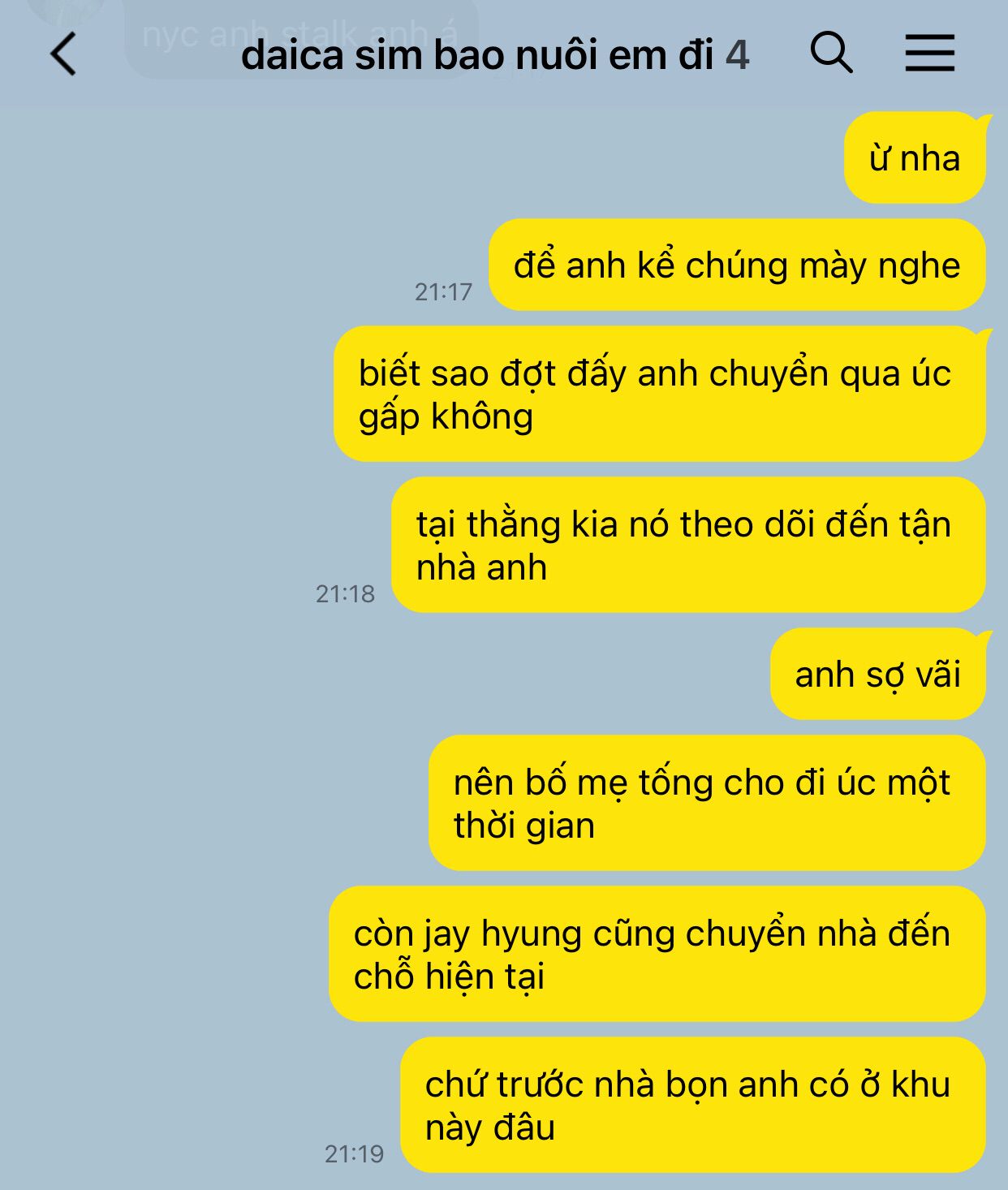The height and width of the screenshot is (1190, 1008).
Task: Select 'để anh kể chúng mày nghe' bubble
Action: pos(737,265)
